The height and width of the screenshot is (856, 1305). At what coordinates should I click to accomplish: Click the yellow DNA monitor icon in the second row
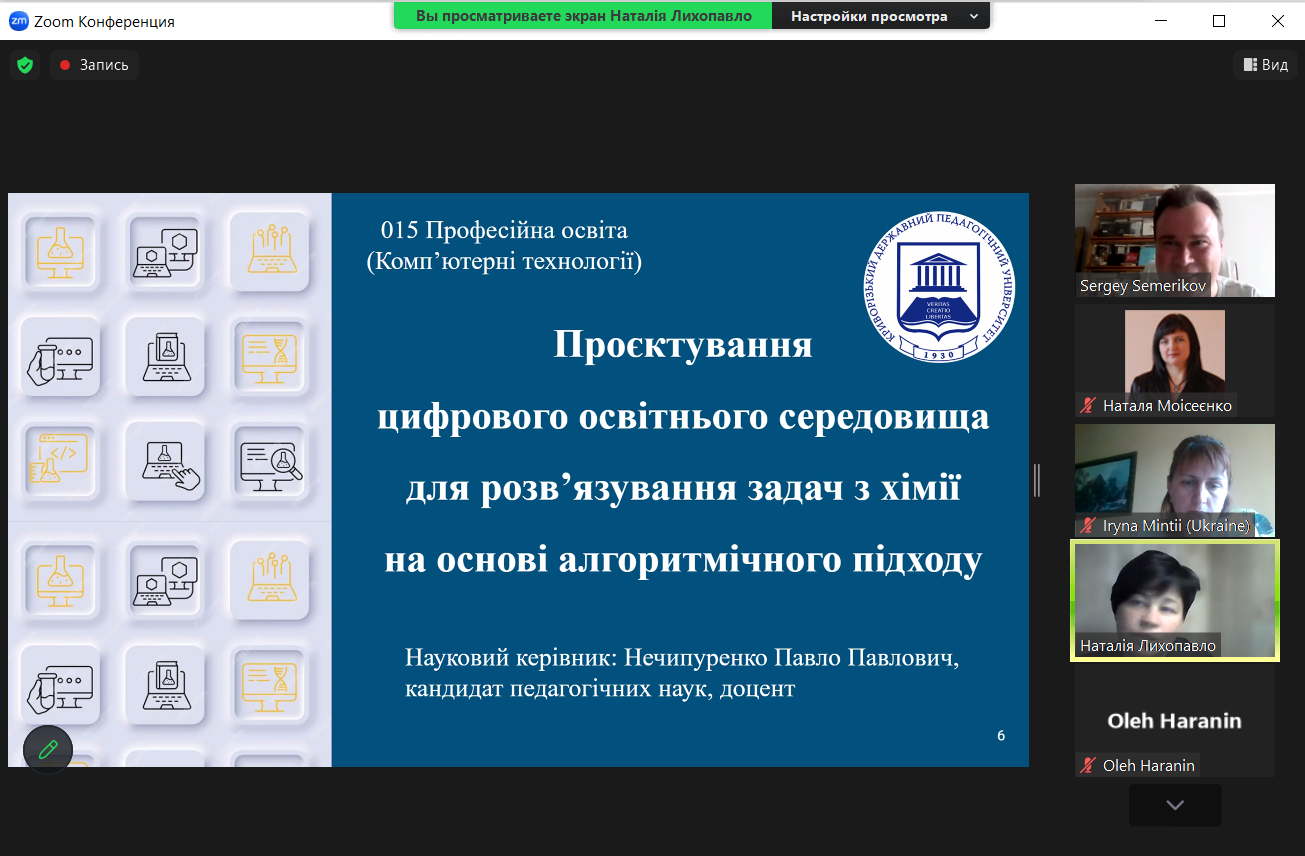(269, 359)
